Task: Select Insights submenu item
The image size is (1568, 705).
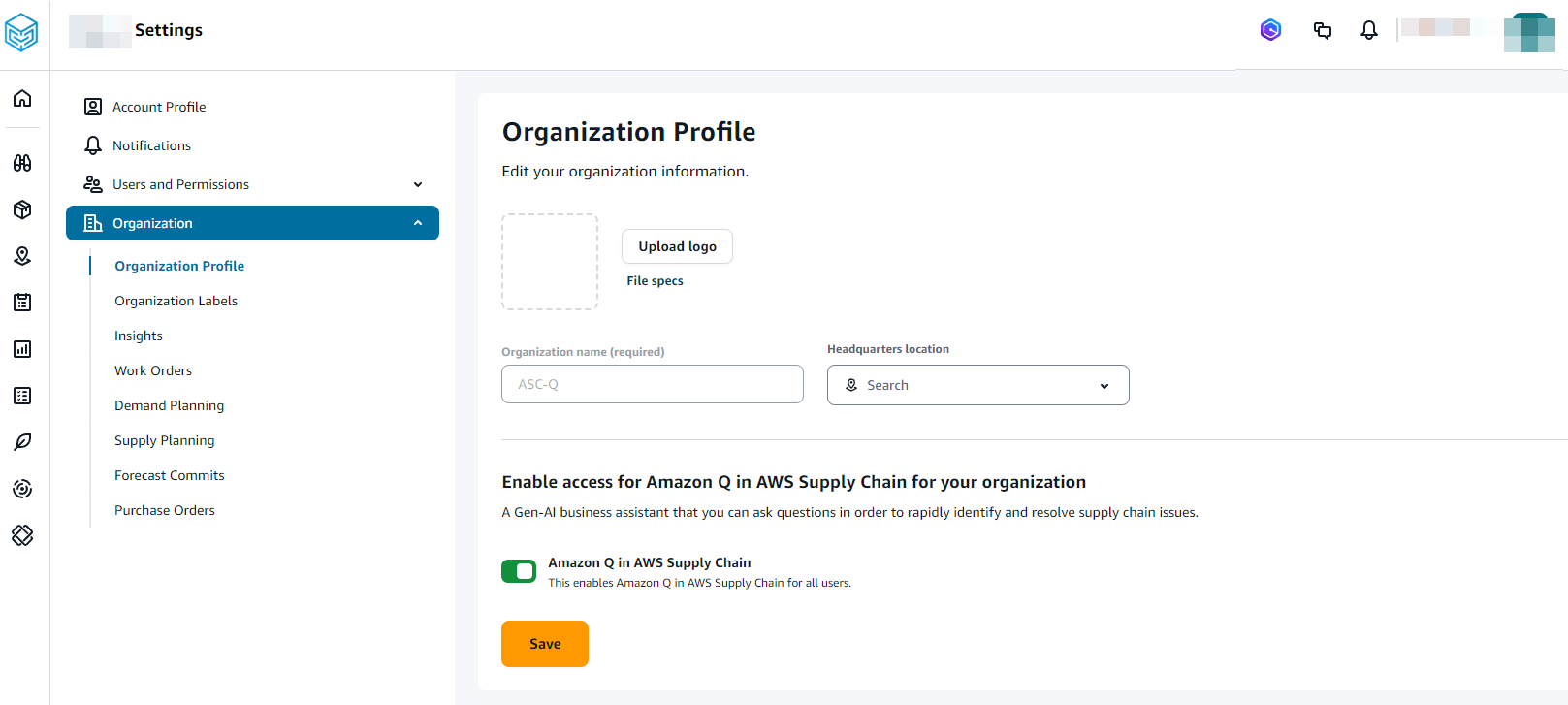Action: pyautogui.click(x=139, y=336)
